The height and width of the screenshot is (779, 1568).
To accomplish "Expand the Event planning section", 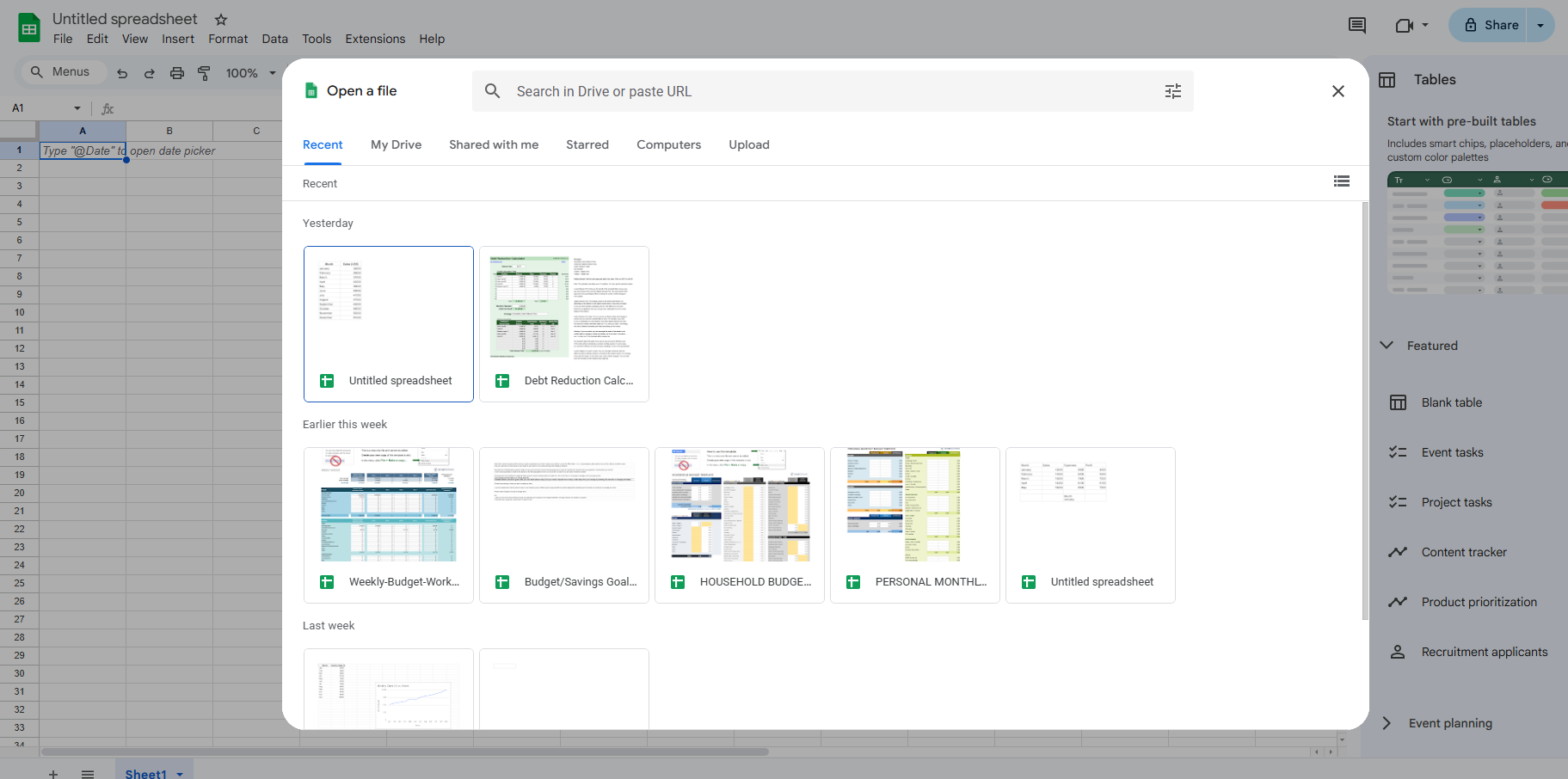I will coord(1387,723).
